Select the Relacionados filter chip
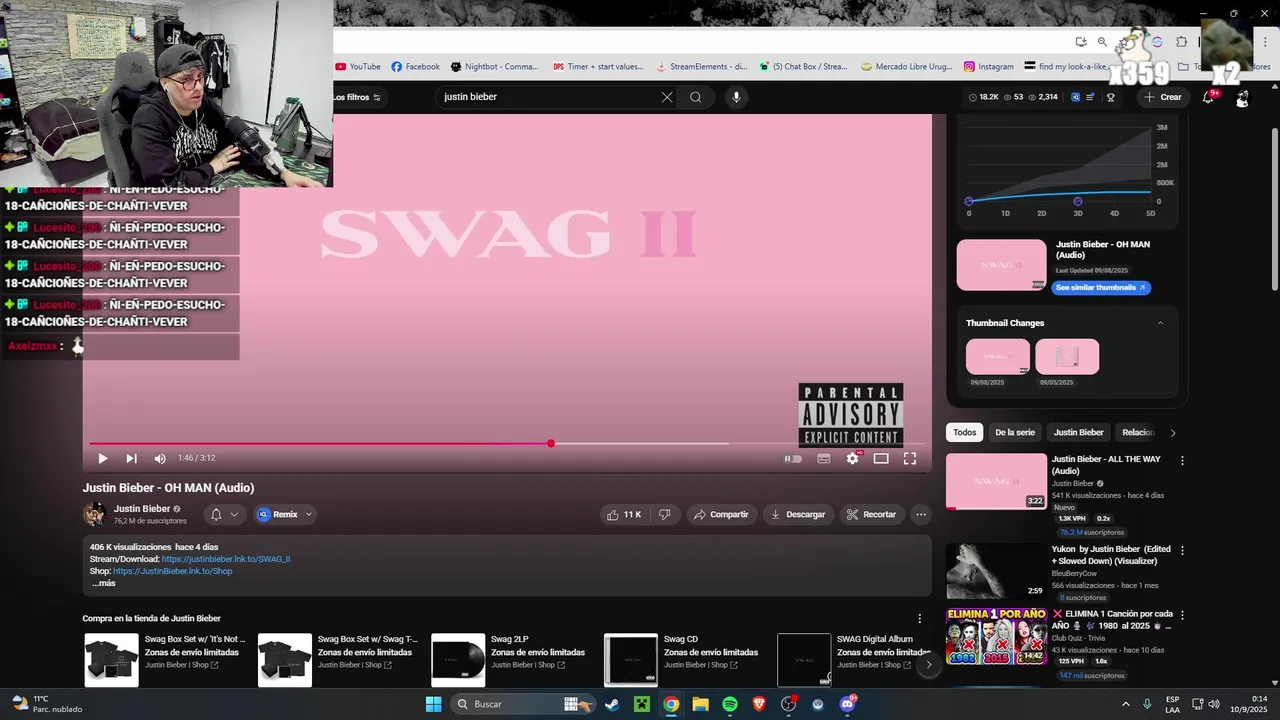This screenshot has height=720, width=1280. point(1138,432)
